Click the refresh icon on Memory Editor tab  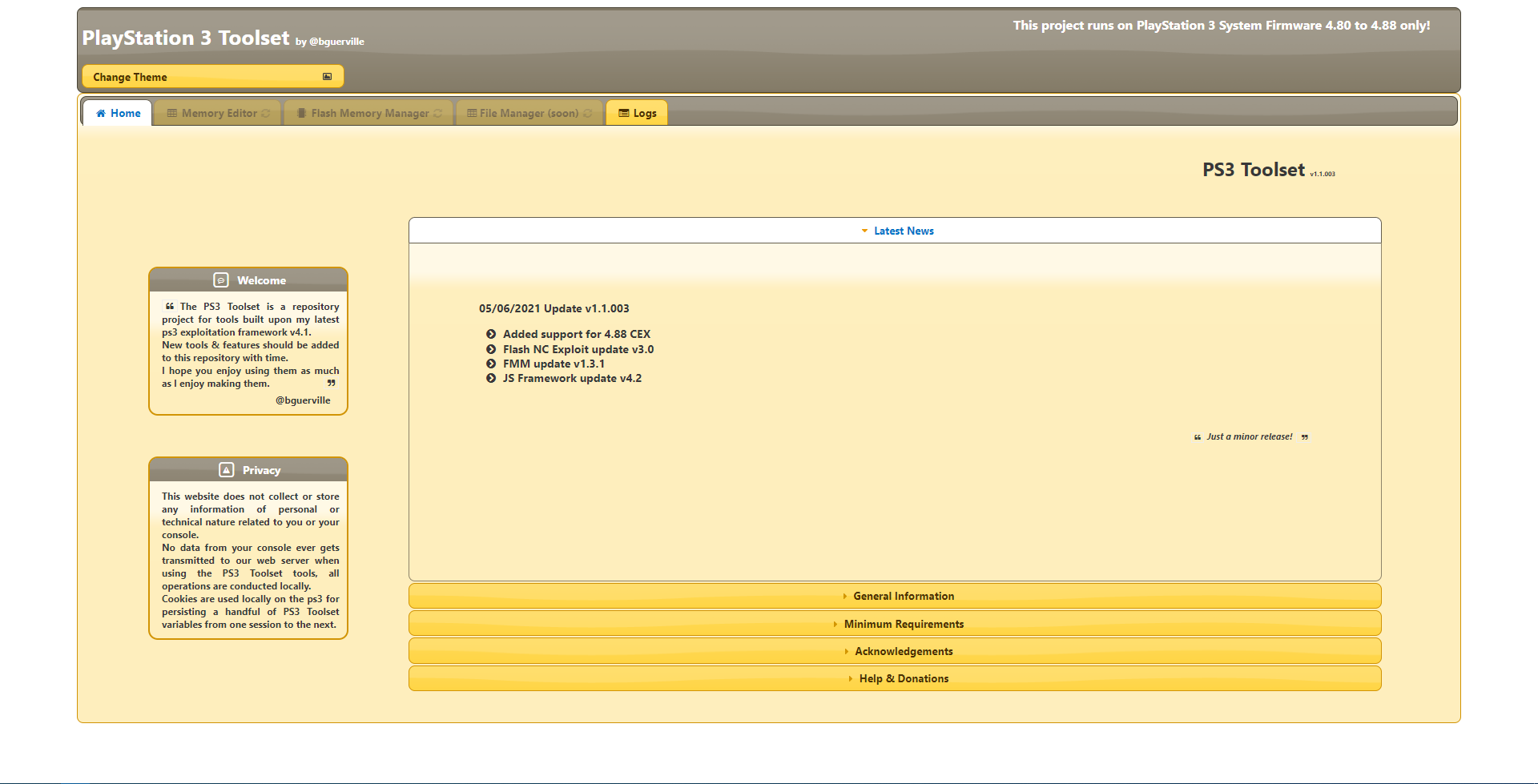[266, 114]
